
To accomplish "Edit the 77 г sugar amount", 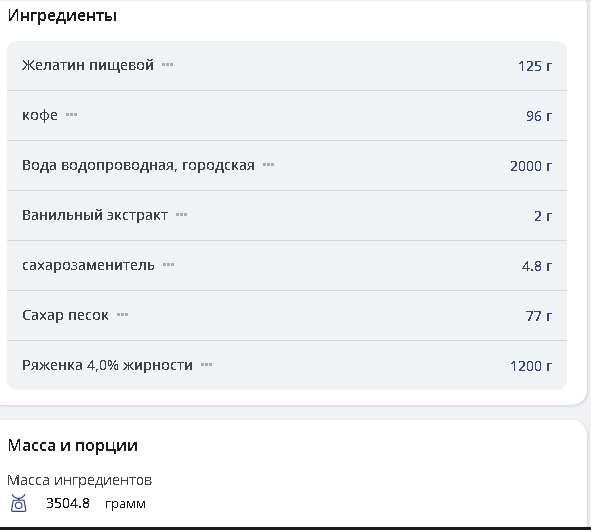I will click(539, 316).
